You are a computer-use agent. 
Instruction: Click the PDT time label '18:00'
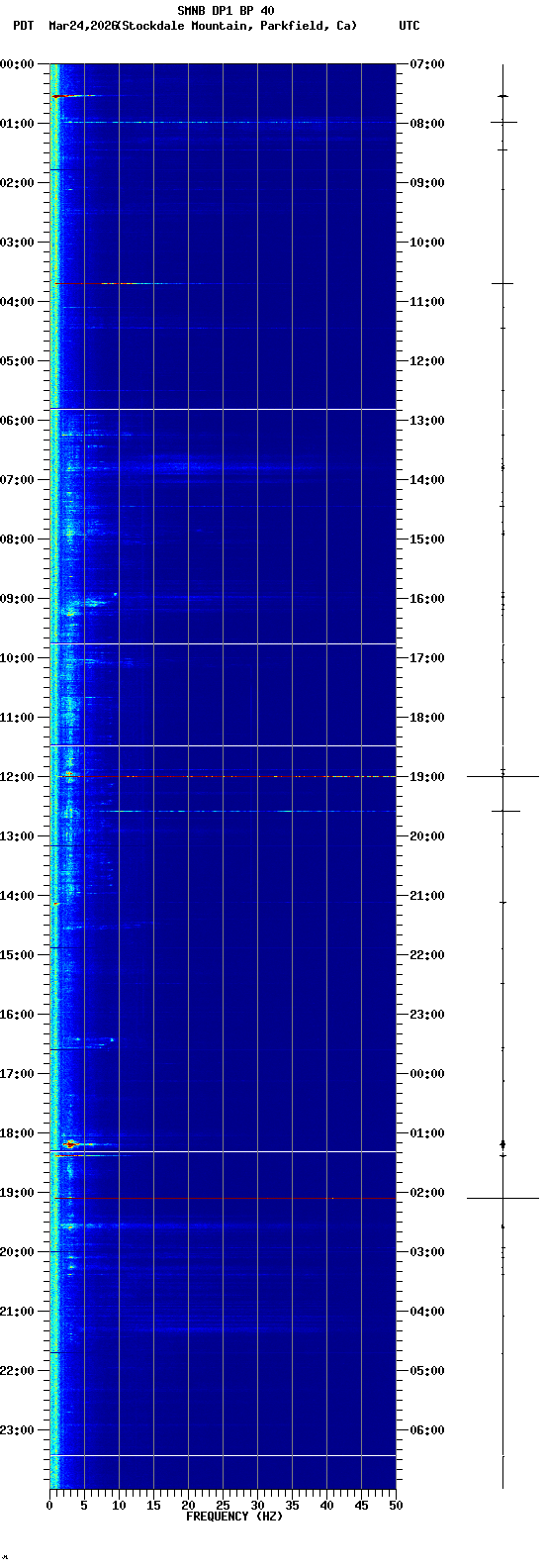[17, 1133]
